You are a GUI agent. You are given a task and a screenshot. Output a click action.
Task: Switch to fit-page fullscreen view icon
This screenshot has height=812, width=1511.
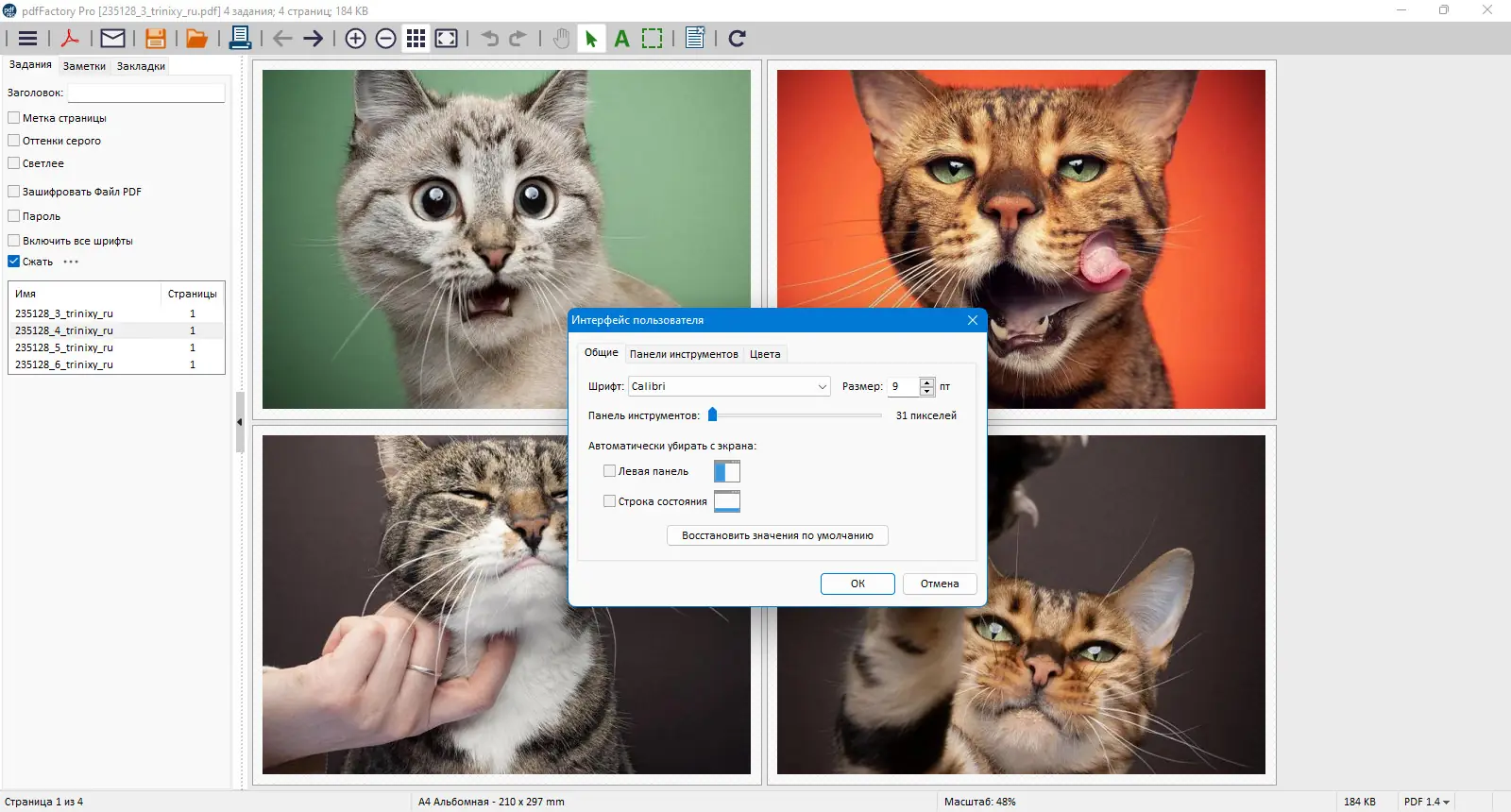pyautogui.click(x=447, y=39)
